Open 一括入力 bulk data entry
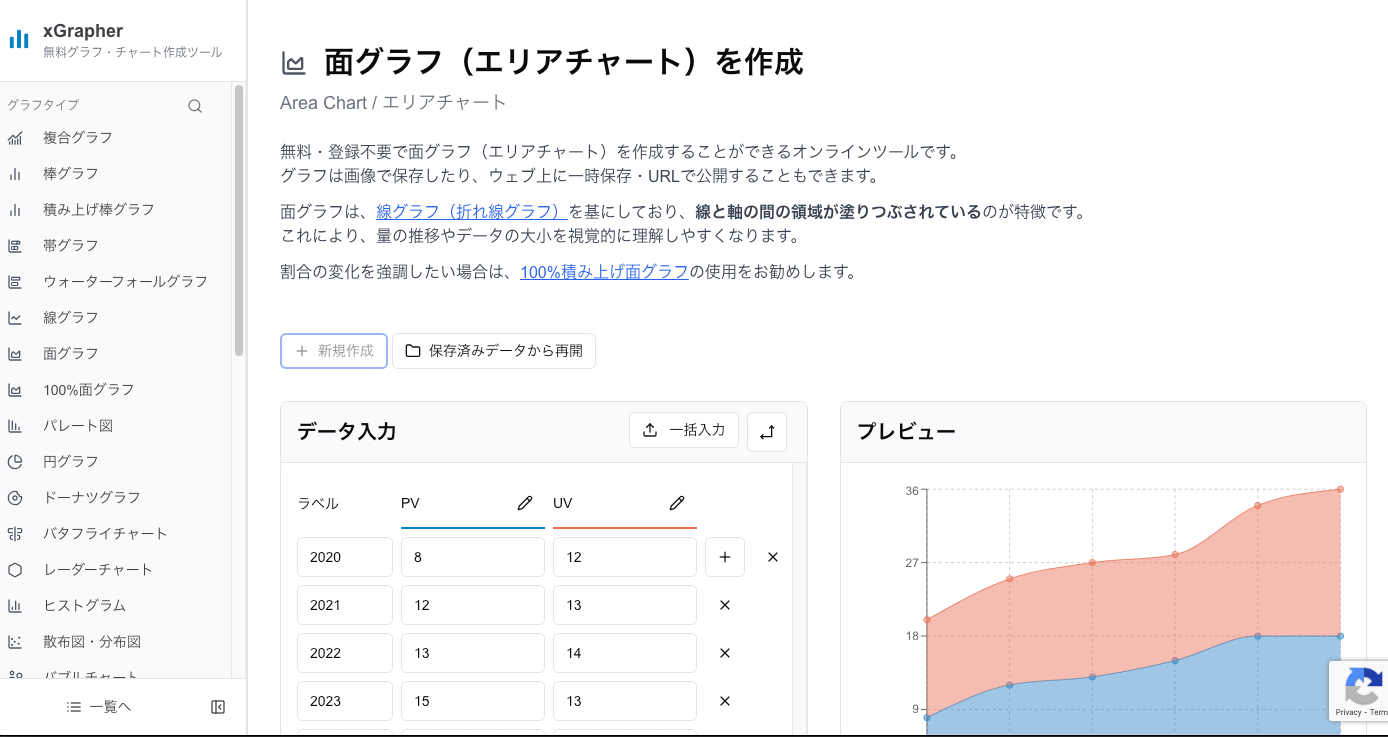The image size is (1388, 737). [x=683, y=430]
